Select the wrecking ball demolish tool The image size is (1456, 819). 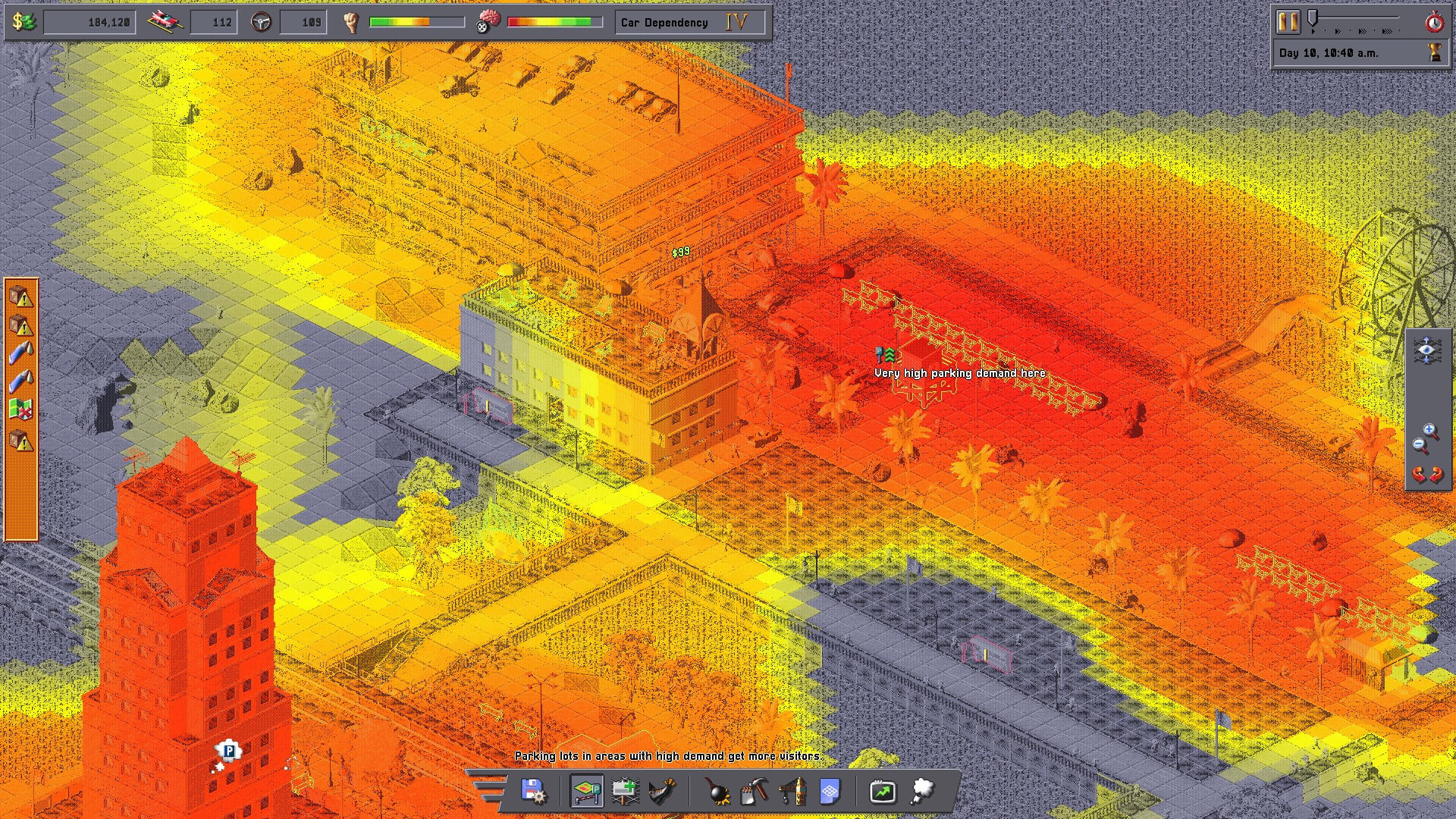point(717,791)
